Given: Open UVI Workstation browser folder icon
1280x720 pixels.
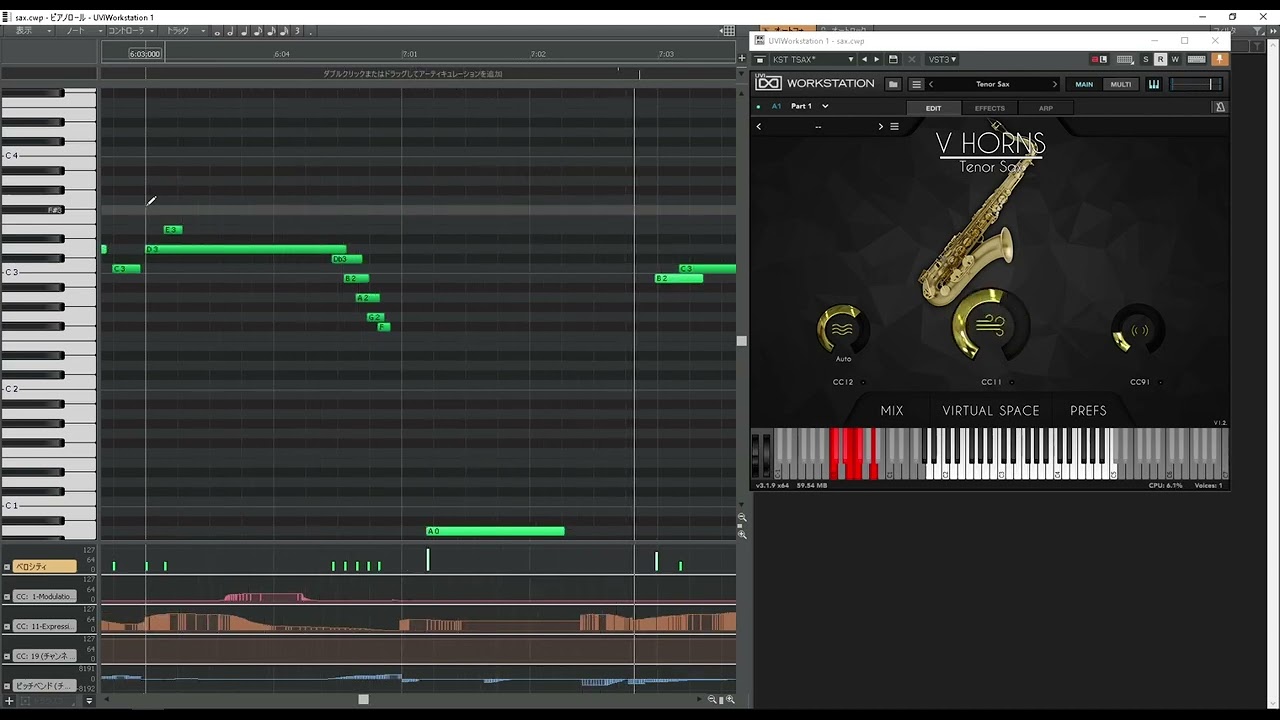Looking at the screenshot, I should point(893,84).
